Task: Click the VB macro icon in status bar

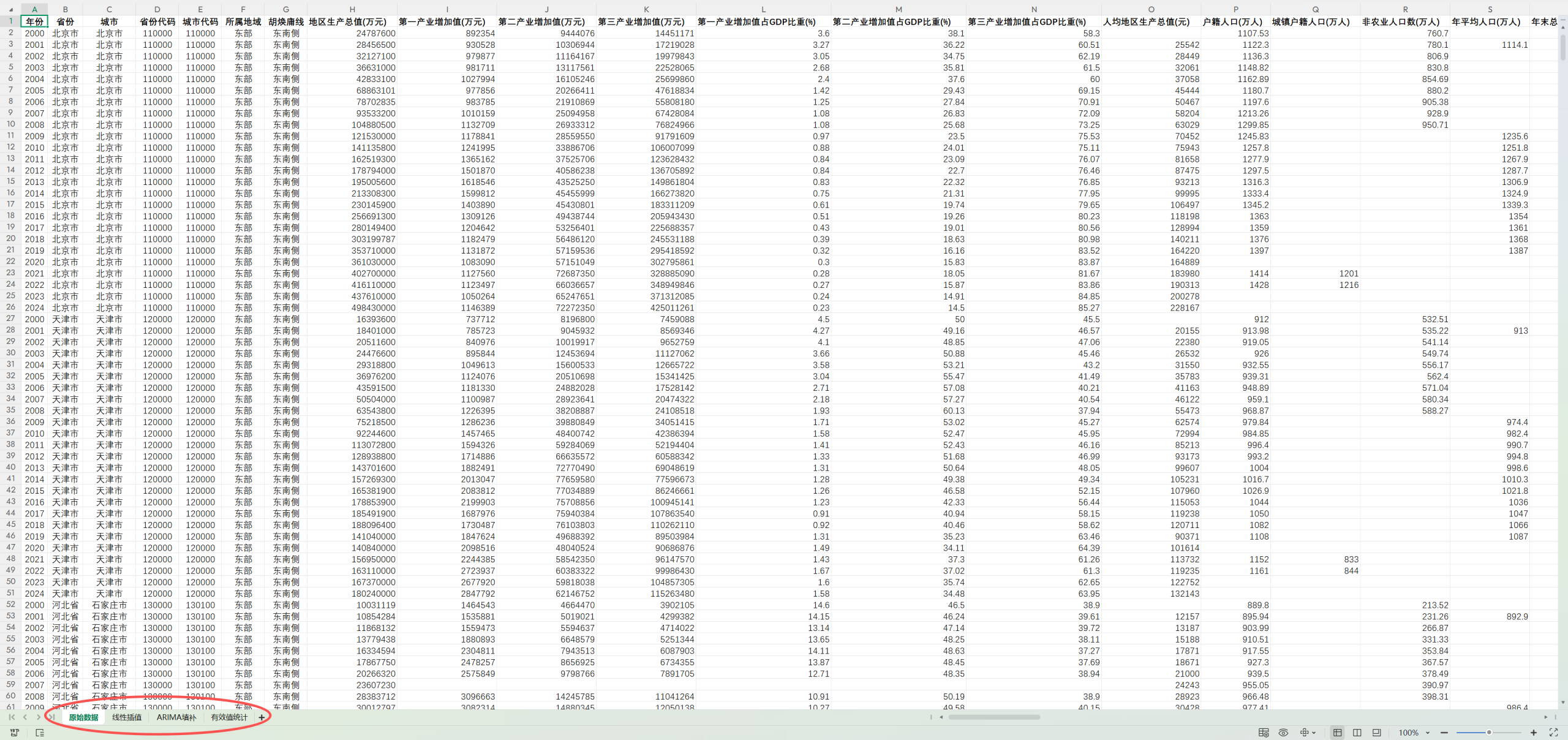Action: point(15,733)
